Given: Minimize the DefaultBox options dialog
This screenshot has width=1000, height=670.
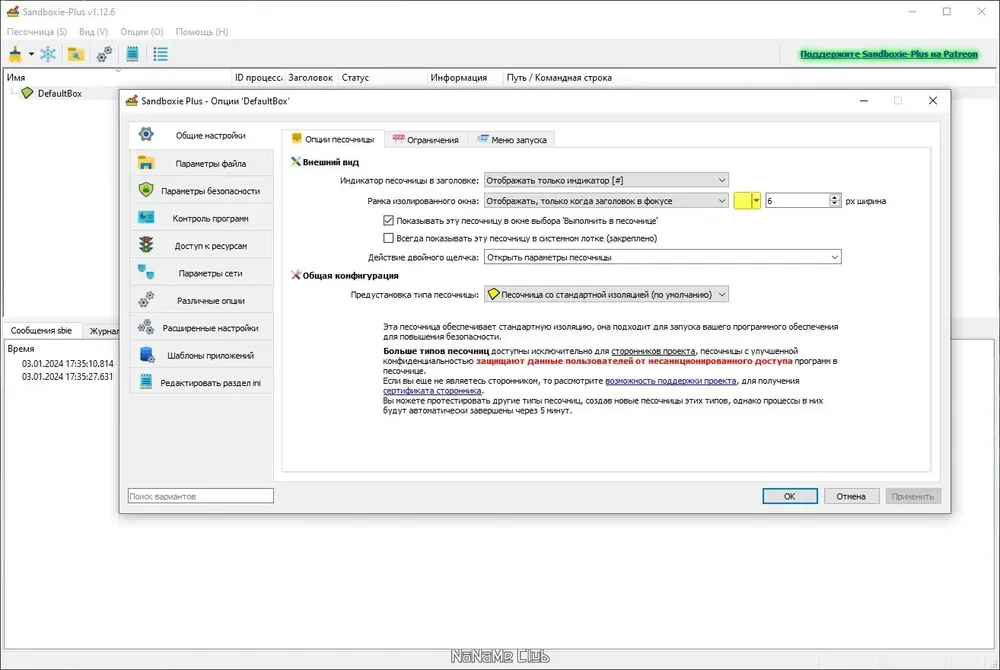Looking at the screenshot, I should [864, 101].
